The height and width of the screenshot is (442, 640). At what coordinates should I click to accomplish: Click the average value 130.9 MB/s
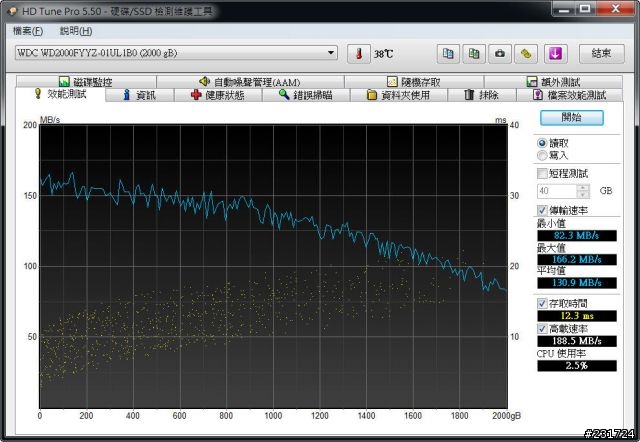click(577, 283)
